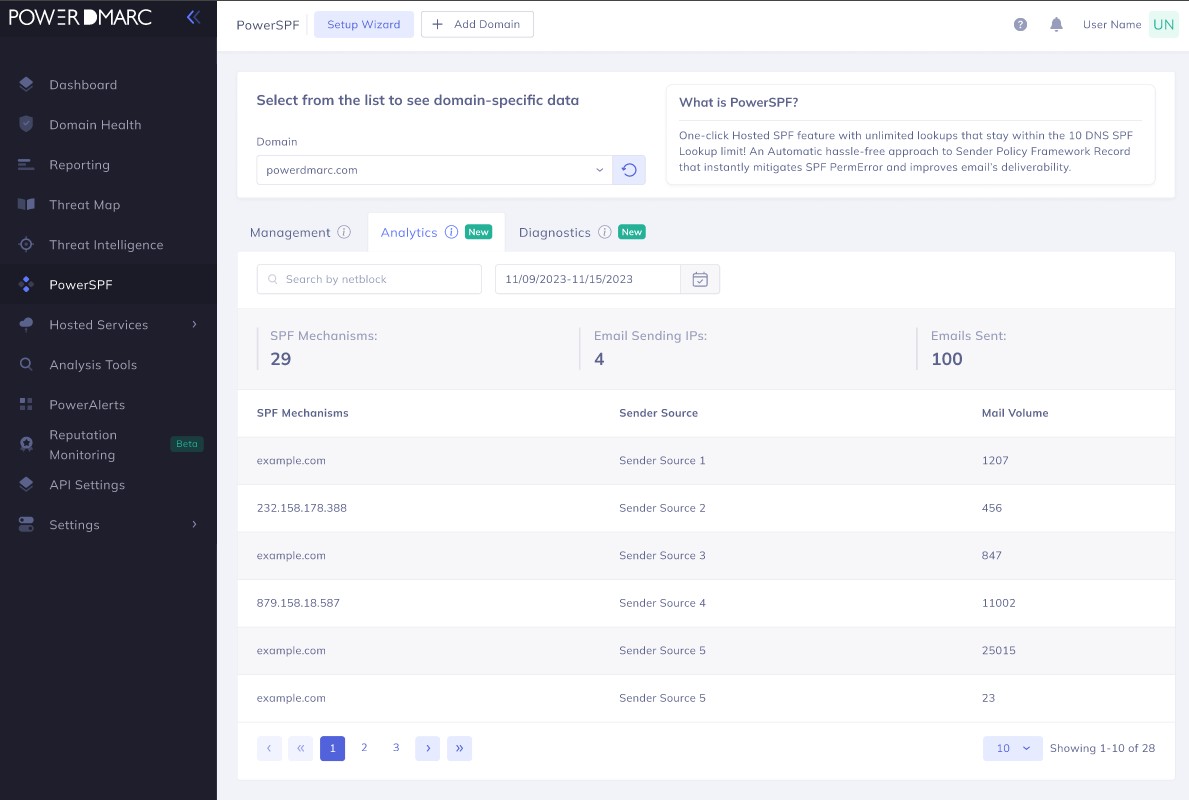Click mail volume value 11002
Image resolution: width=1189 pixels, height=800 pixels.
click(x=999, y=603)
